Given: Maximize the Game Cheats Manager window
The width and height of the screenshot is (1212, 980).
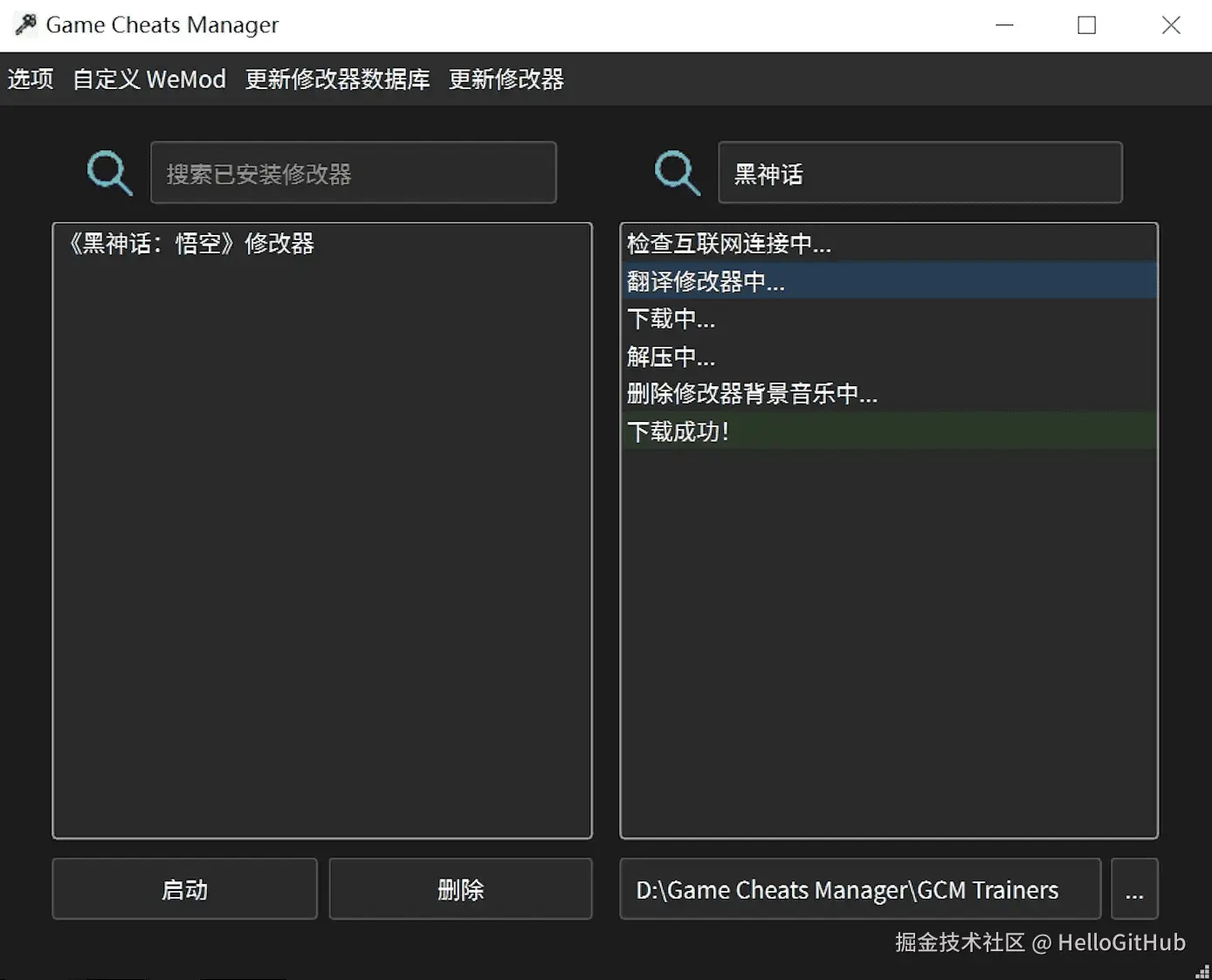Looking at the screenshot, I should tap(1087, 25).
